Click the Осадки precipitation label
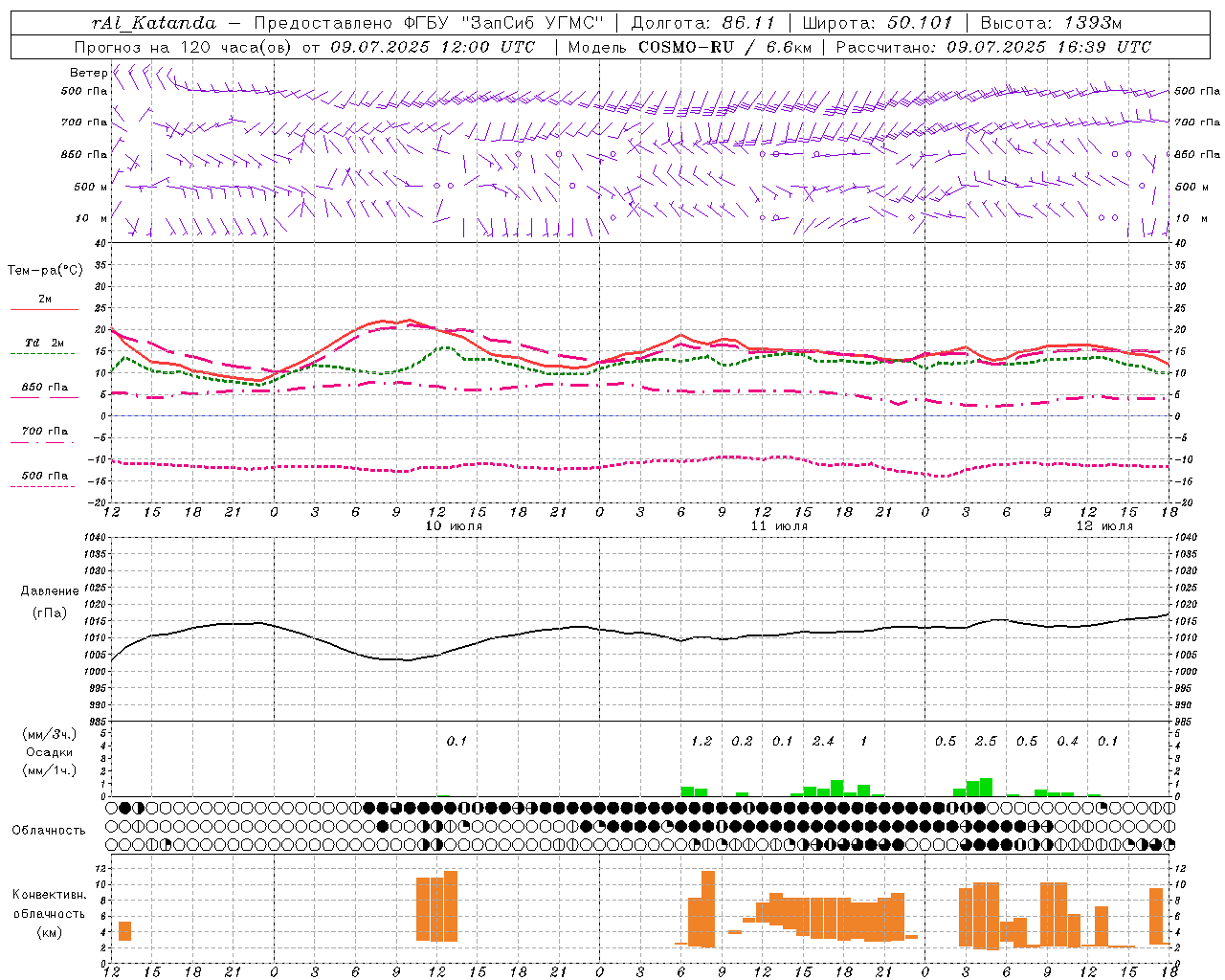Image resolution: width=1225 pixels, height=980 pixels. coord(50,752)
